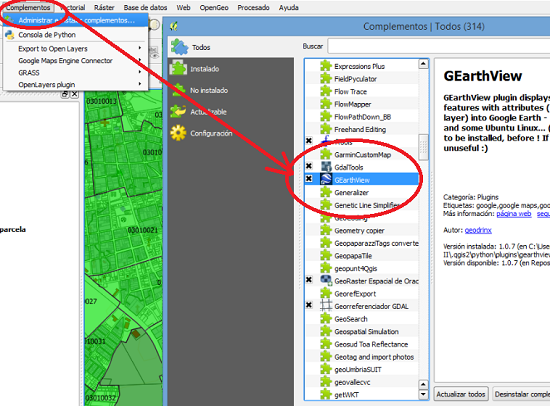
Task: Toggle the GeoRaster Espacial de Oracle checkbox
Action: point(309,280)
